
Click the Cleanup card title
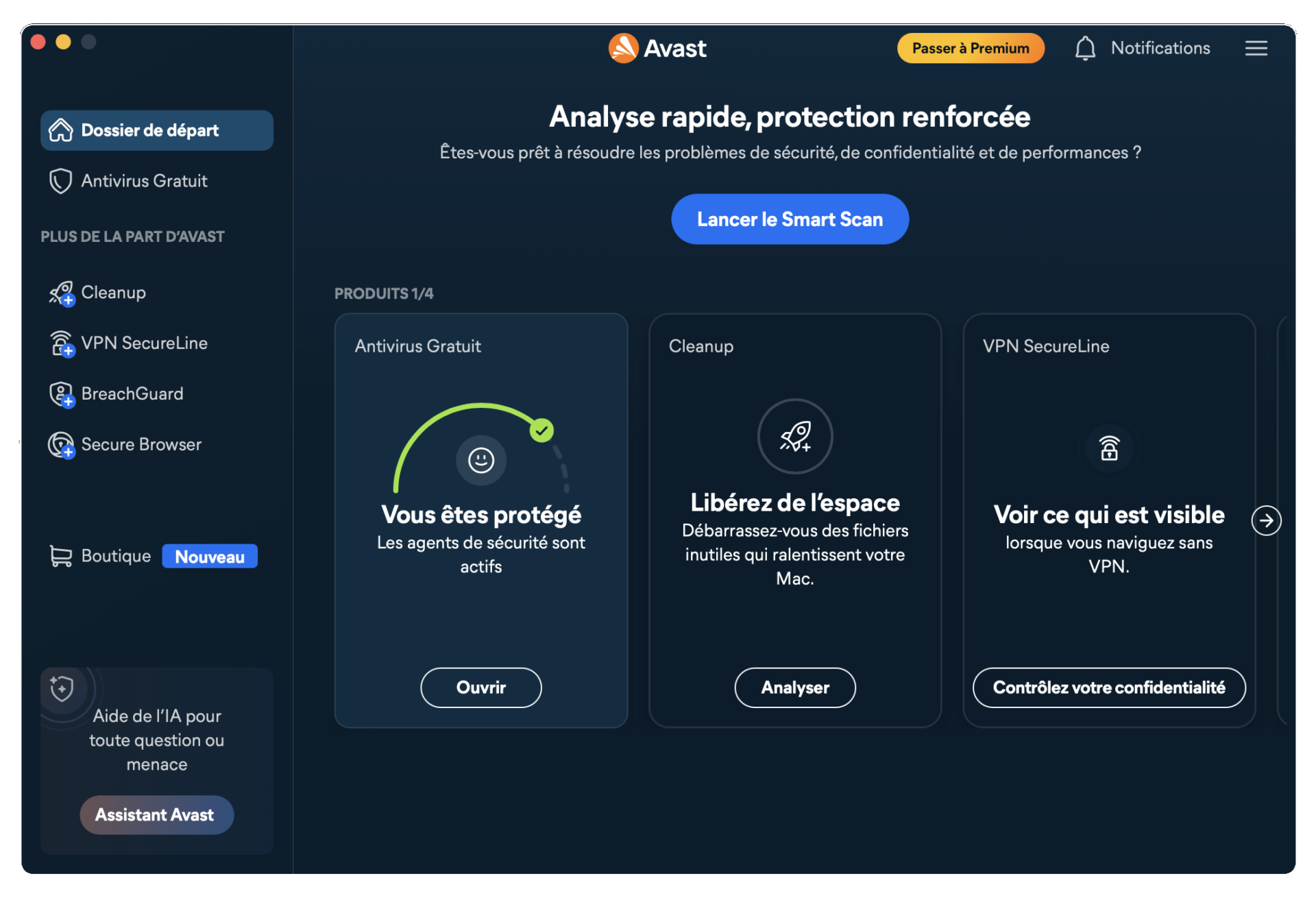[x=701, y=347]
